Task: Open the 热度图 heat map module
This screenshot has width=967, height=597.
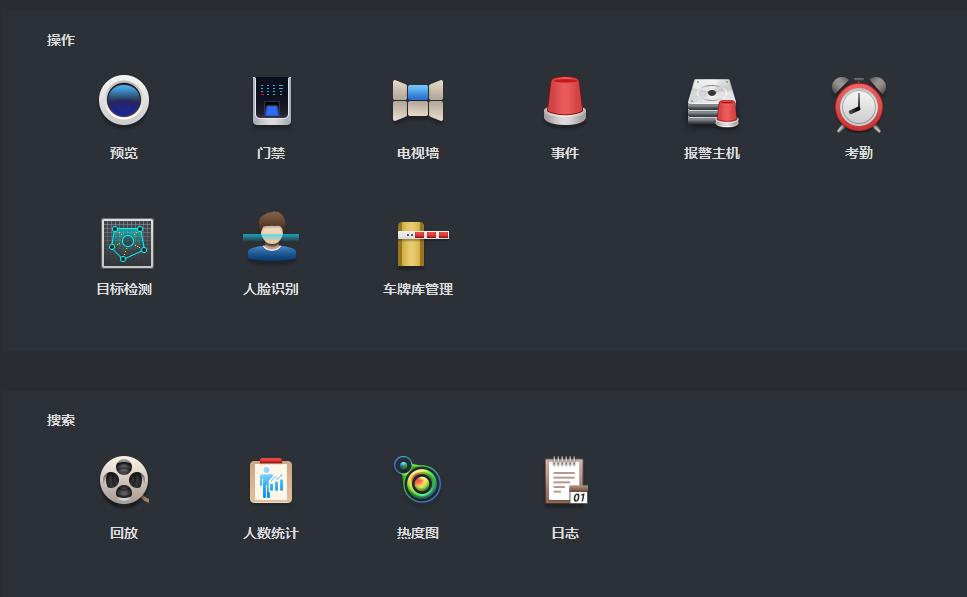Action: pyautogui.click(x=417, y=480)
